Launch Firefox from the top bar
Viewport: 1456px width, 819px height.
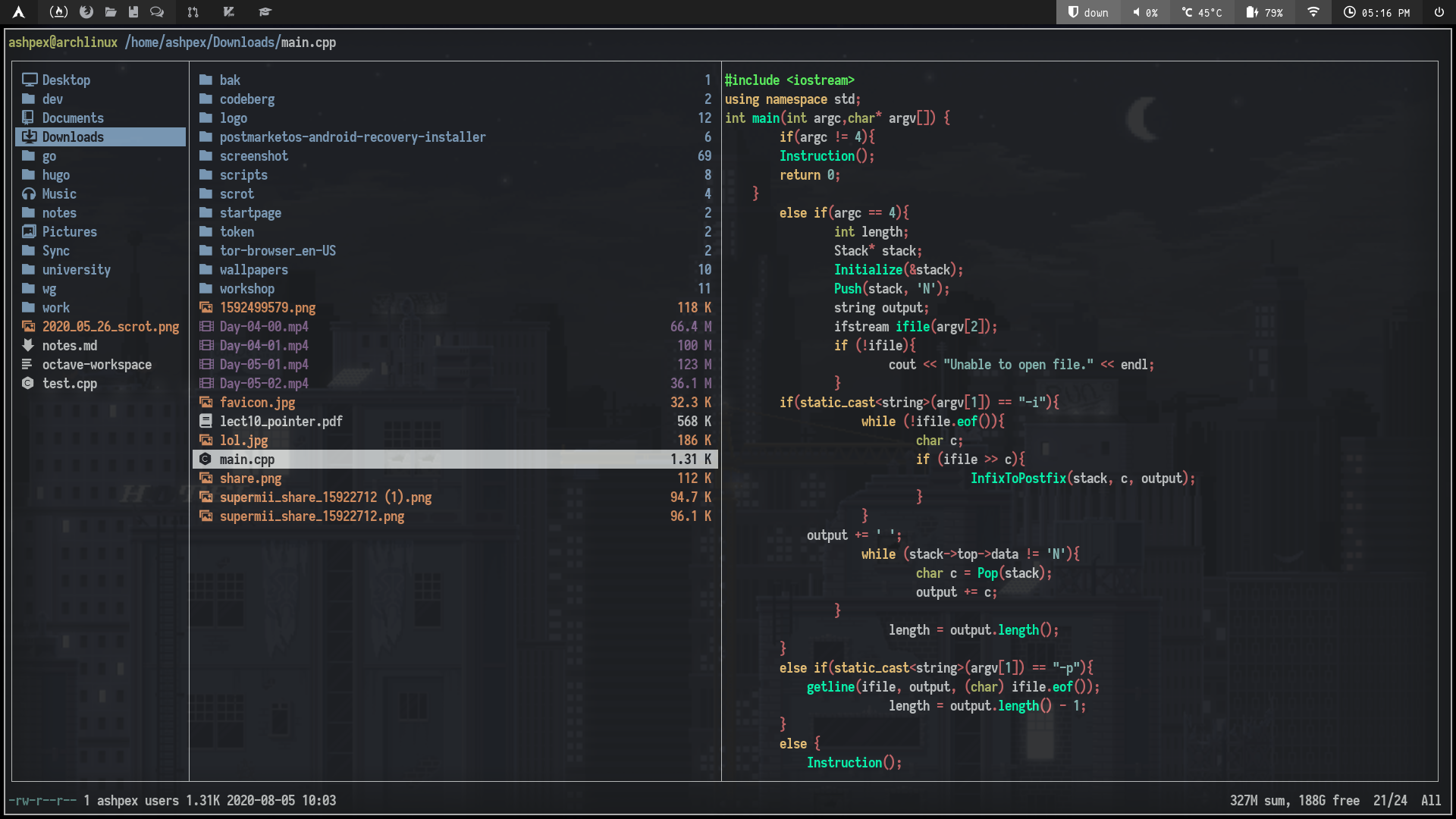(x=85, y=12)
